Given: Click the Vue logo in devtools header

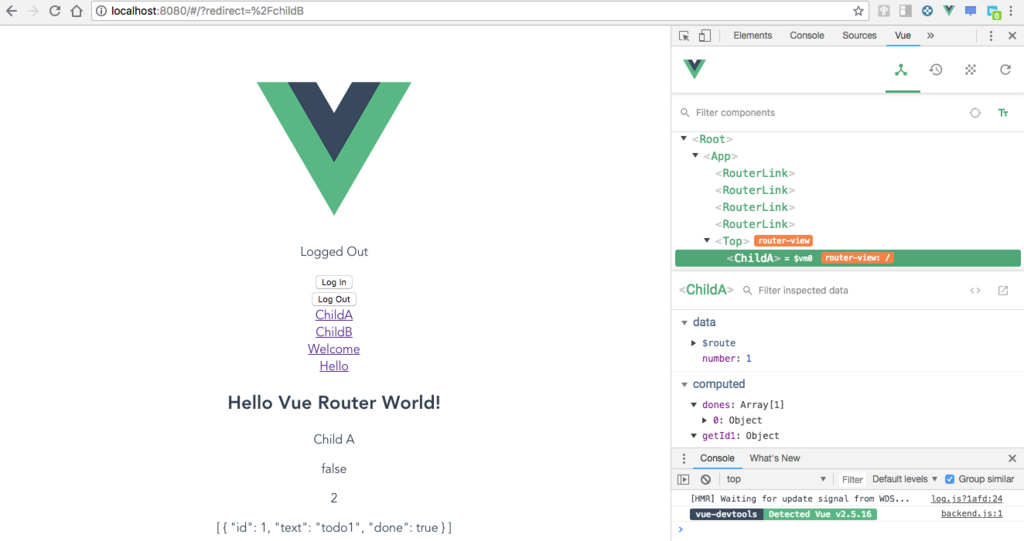Looking at the screenshot, I should (x=694, y=69).
